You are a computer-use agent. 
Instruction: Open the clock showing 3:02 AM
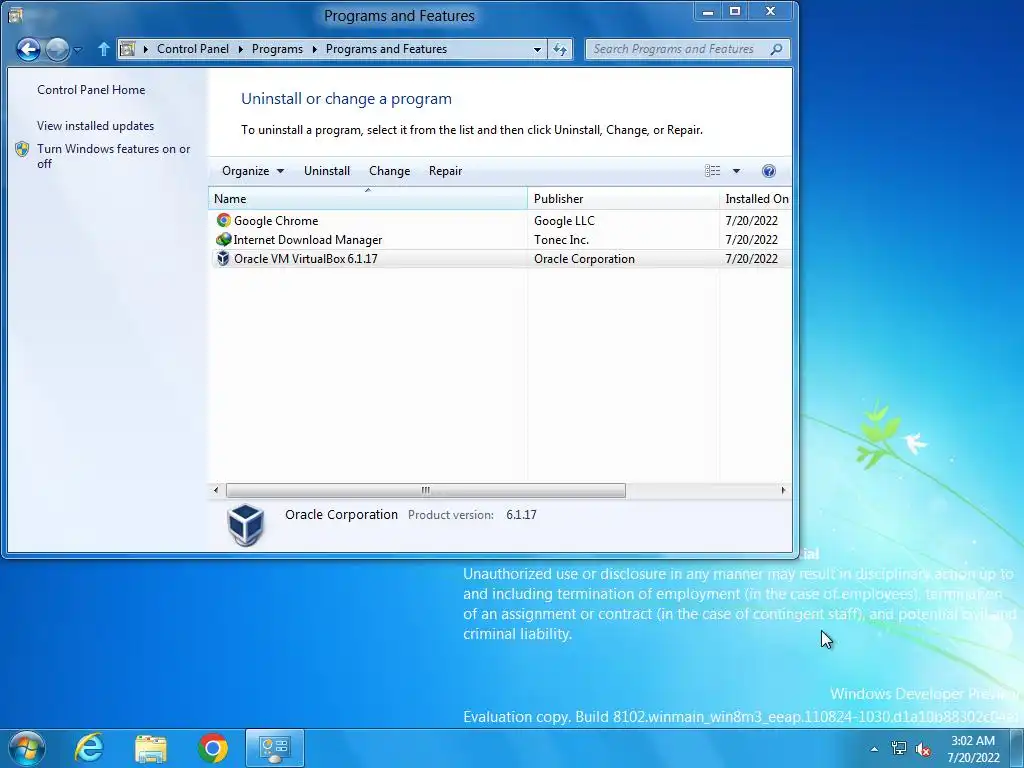coord(973,749)
